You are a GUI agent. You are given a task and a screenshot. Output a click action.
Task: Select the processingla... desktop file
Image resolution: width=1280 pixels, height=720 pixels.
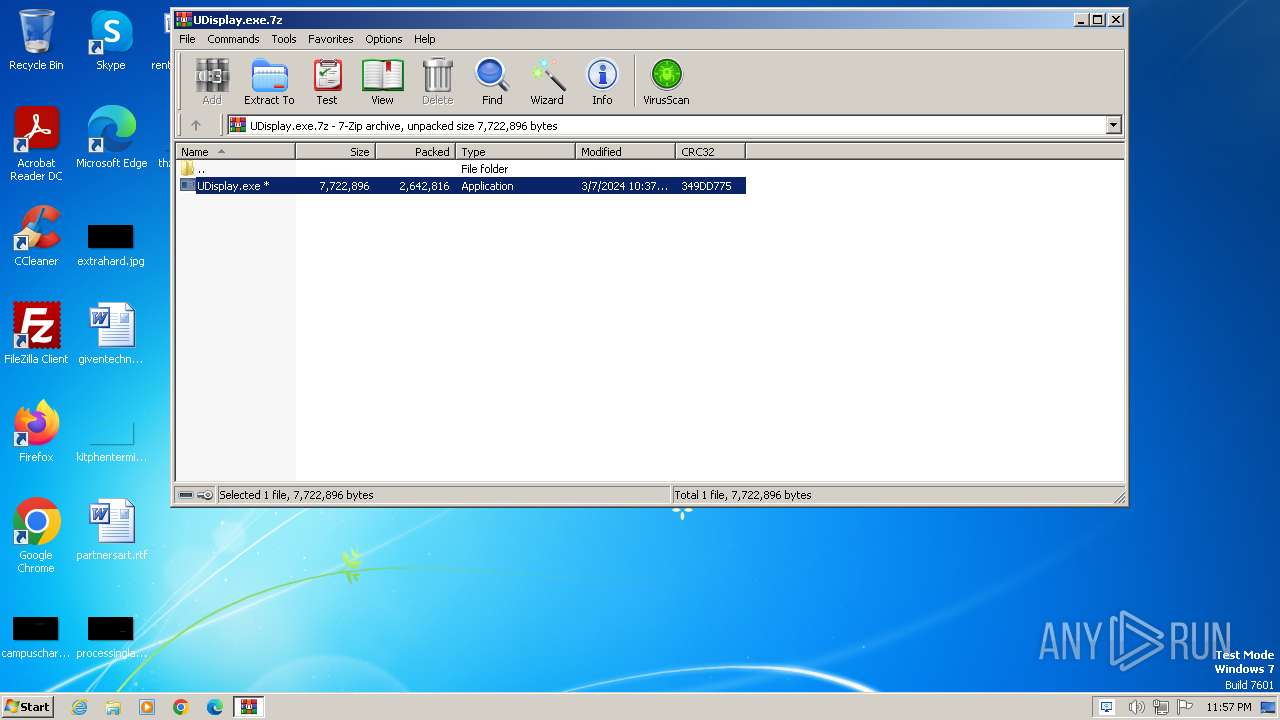tap(111, 637)
